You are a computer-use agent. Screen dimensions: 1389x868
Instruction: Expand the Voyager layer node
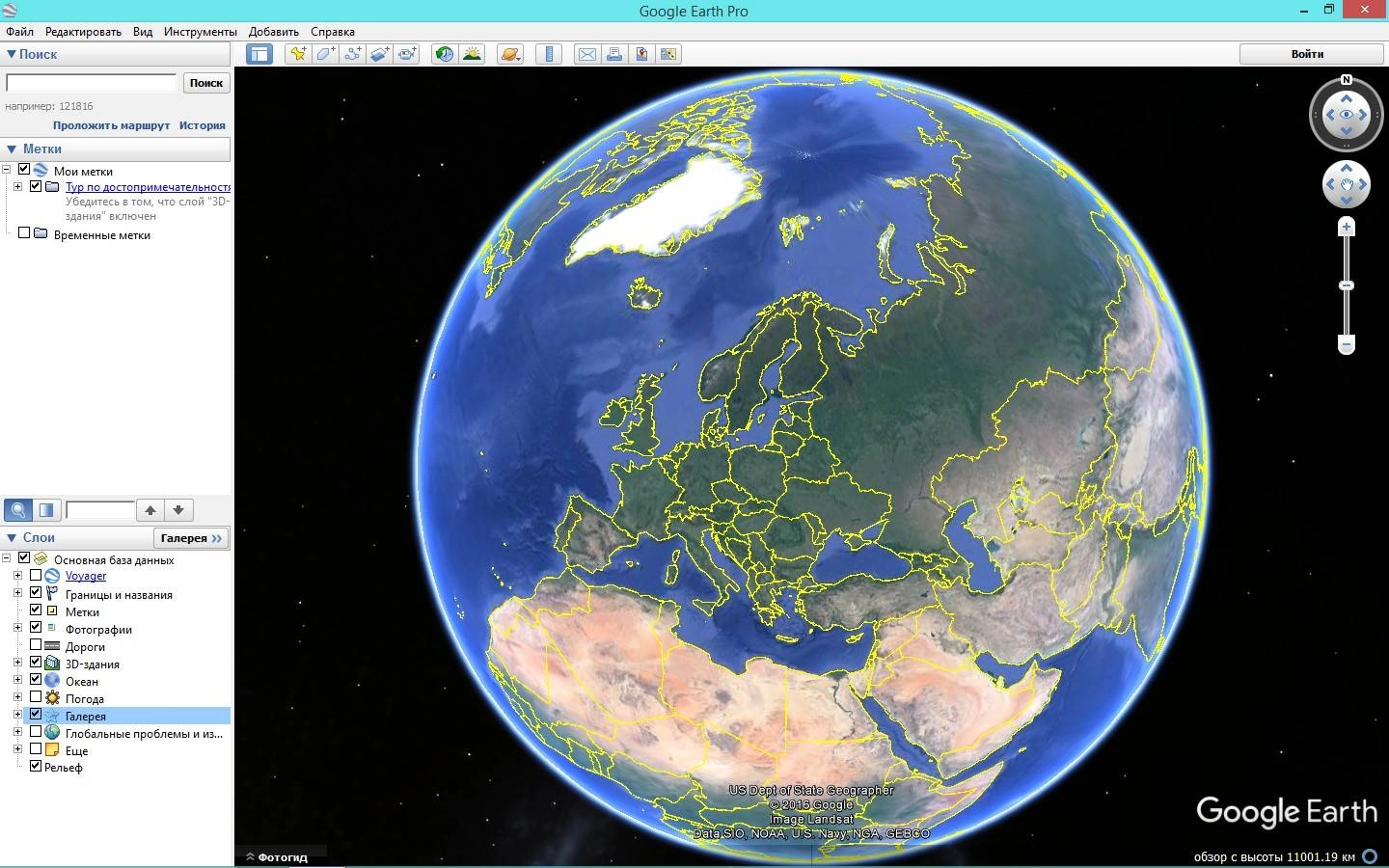(x=17, y=575)
